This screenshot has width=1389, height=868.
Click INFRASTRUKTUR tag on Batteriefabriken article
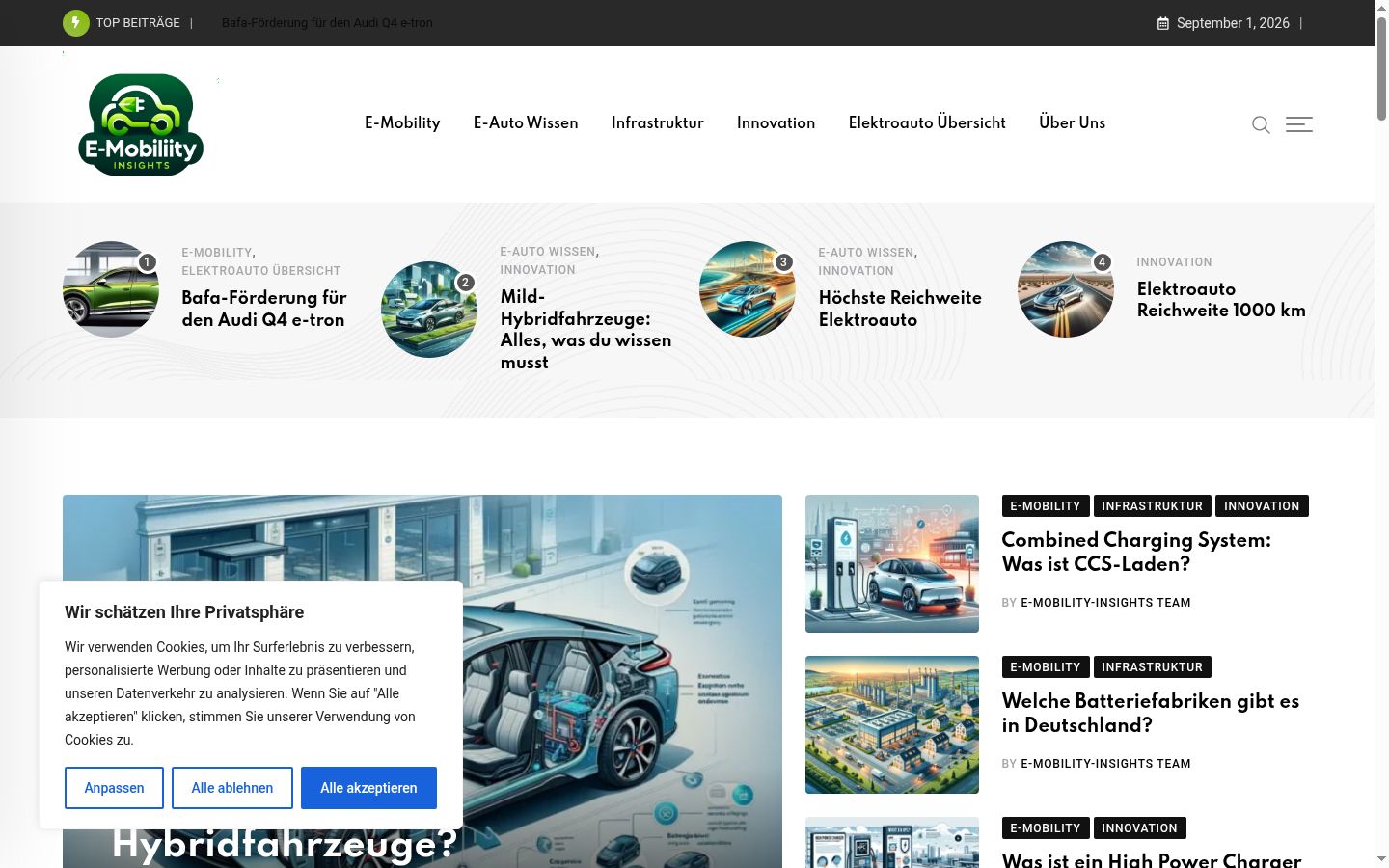pos(1153,667)
